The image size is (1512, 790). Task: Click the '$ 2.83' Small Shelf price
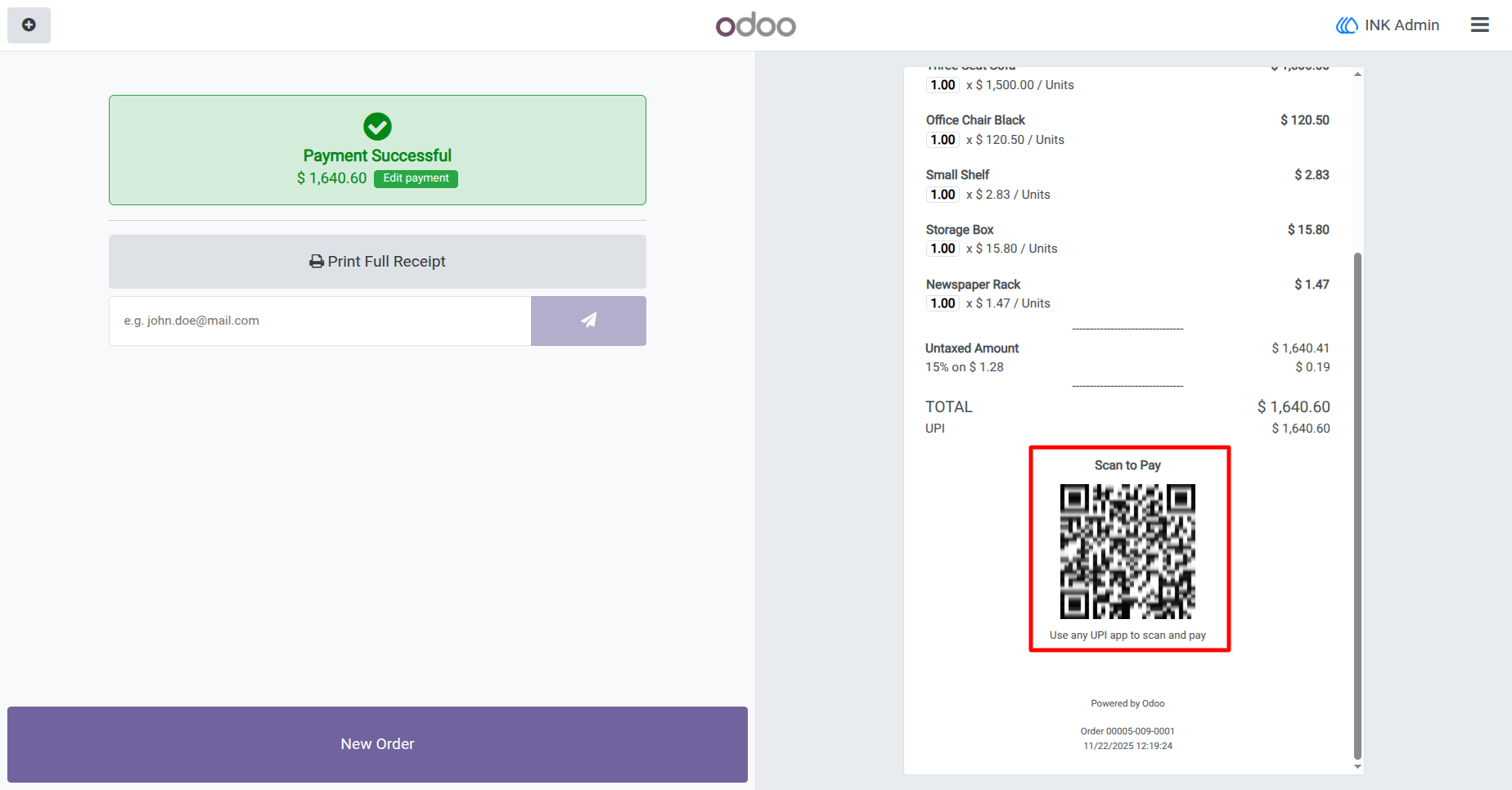pos(1312,175)
